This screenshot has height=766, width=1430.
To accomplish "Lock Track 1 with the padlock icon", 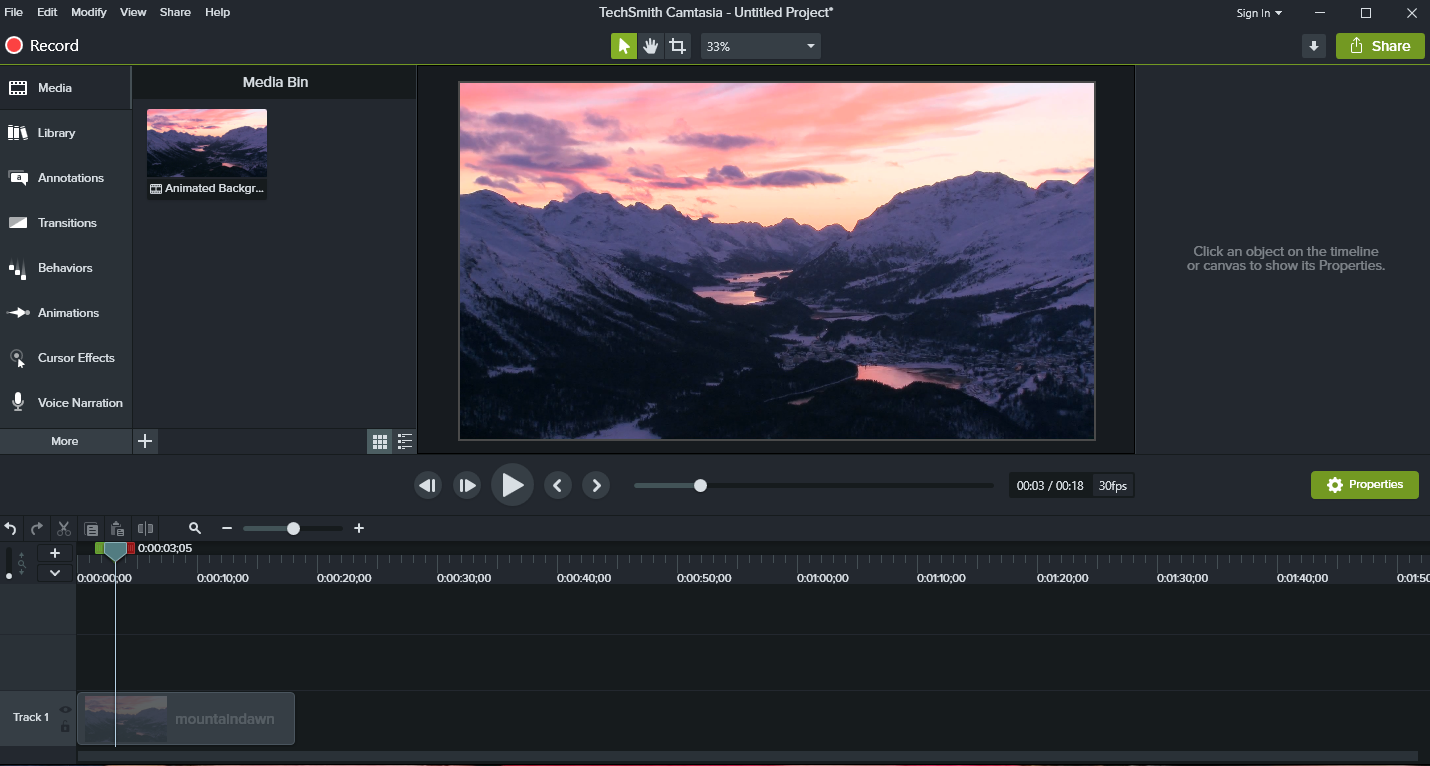I will point(65,725).
